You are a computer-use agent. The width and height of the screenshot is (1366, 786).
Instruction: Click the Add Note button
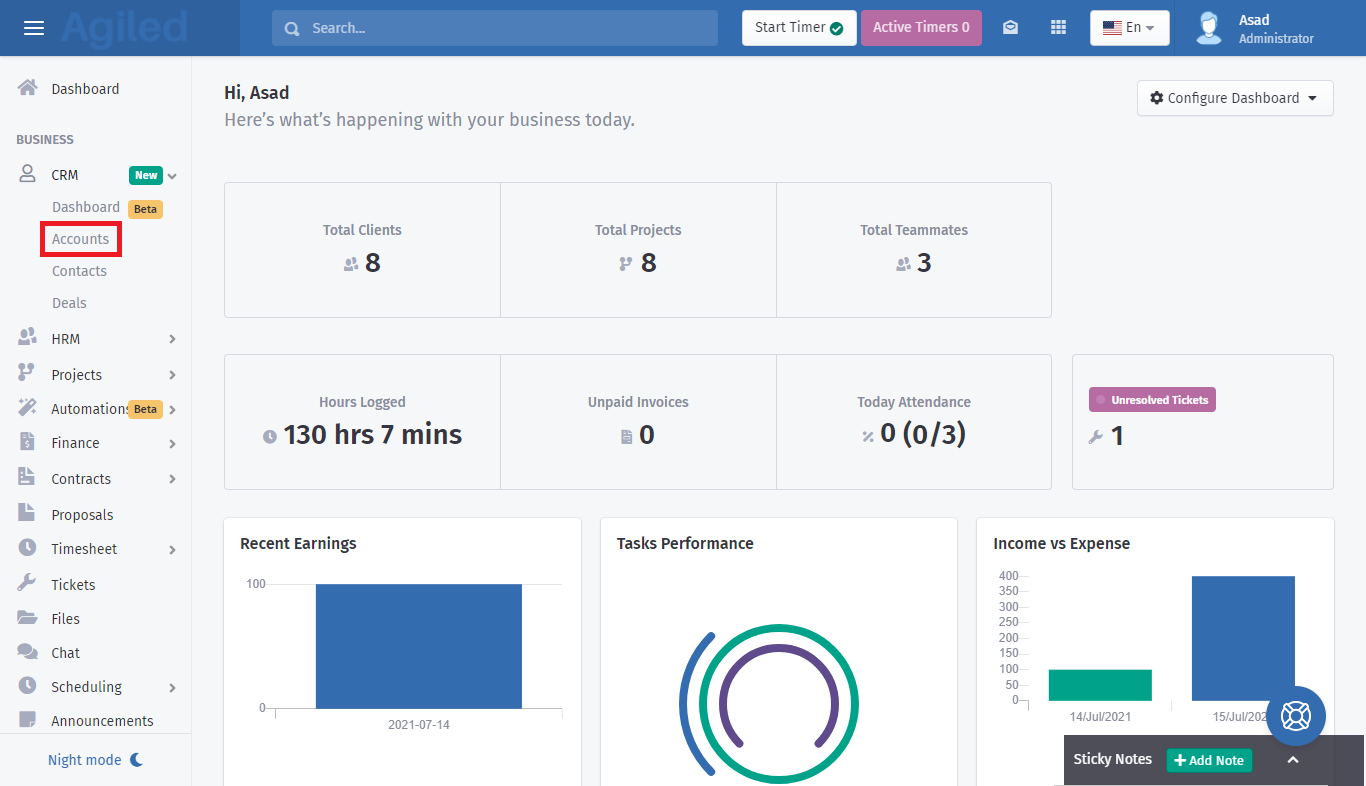(x=1208, y=760)
